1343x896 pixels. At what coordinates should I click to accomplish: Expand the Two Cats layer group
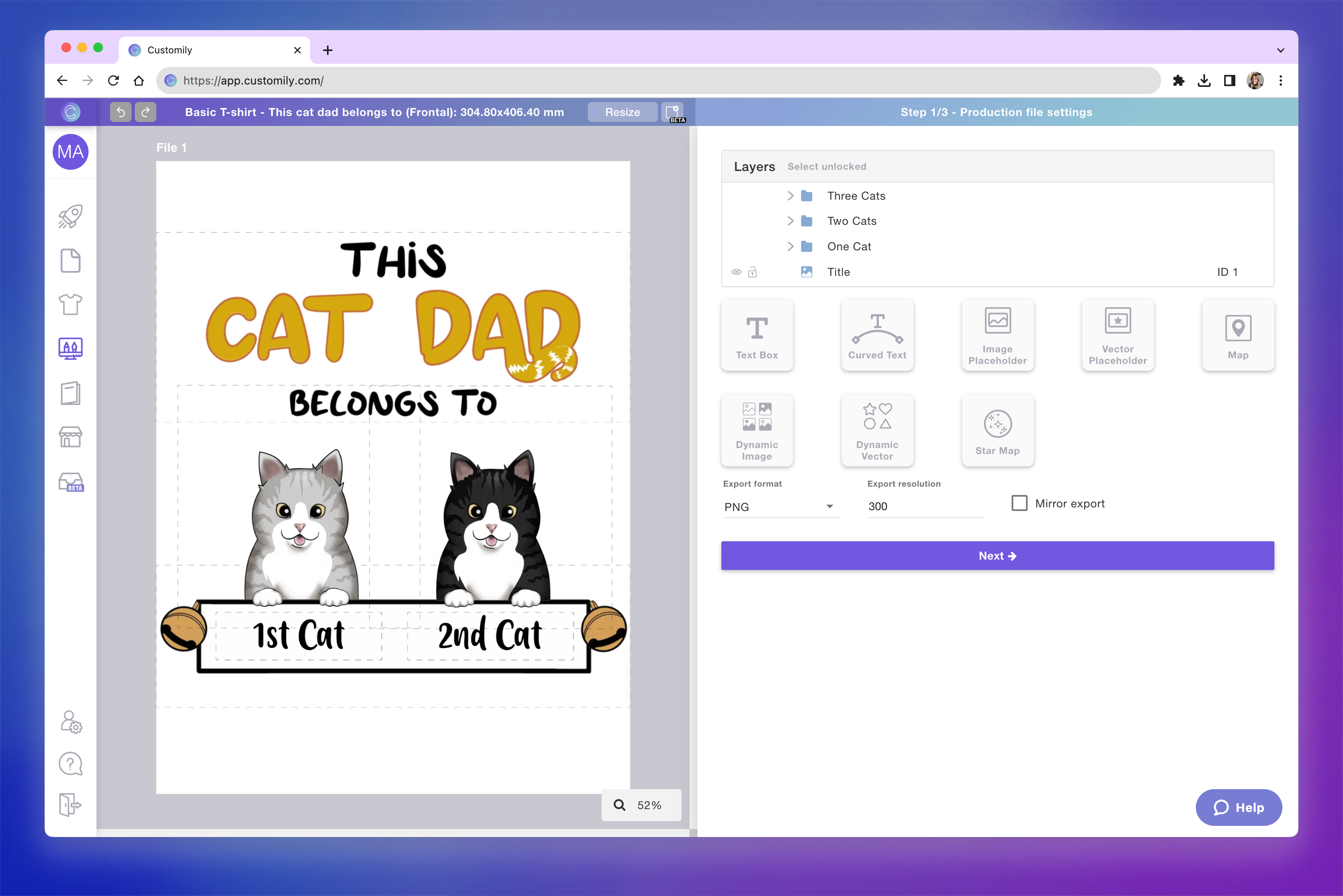pos(791,221)
